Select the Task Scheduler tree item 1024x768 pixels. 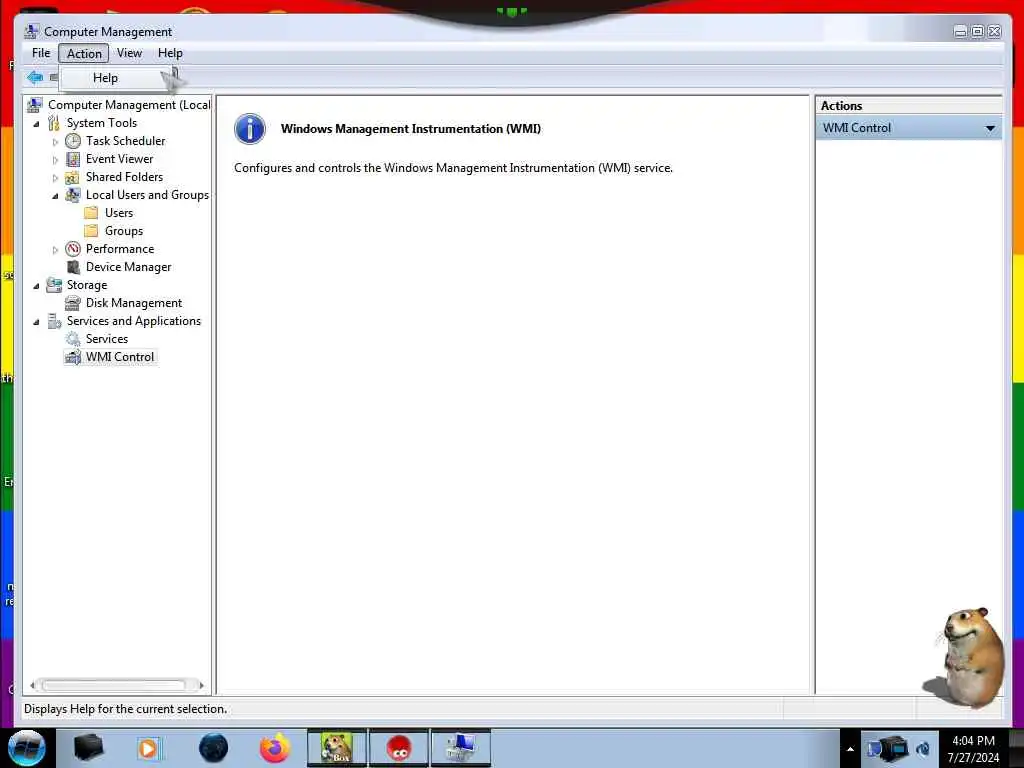(x=125, y=141)
